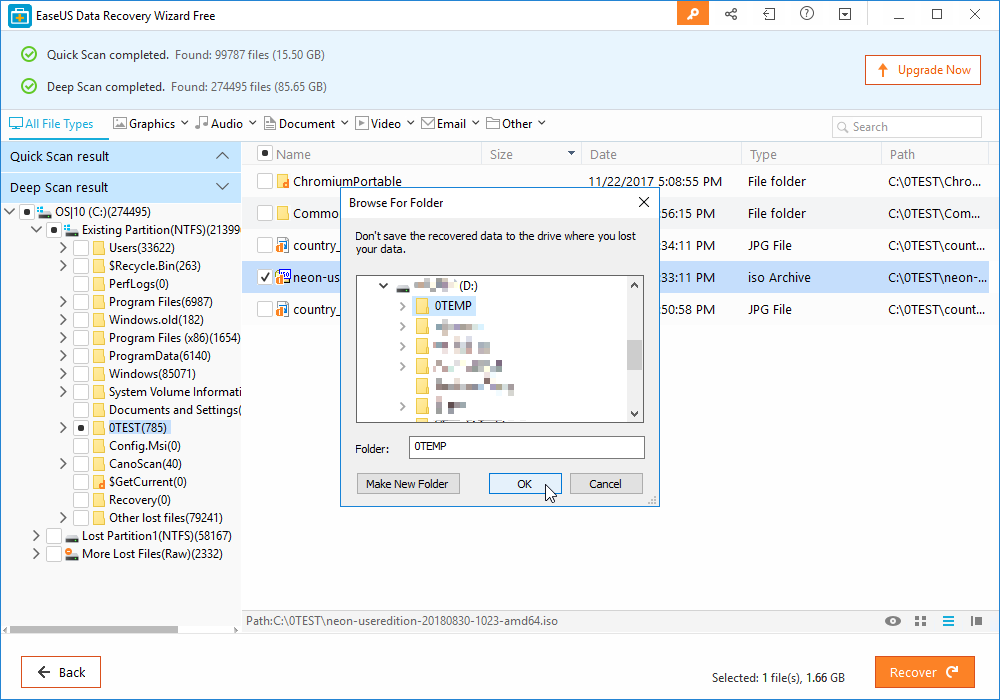
Task: Switch to list view icon
Action: [948, 621]
